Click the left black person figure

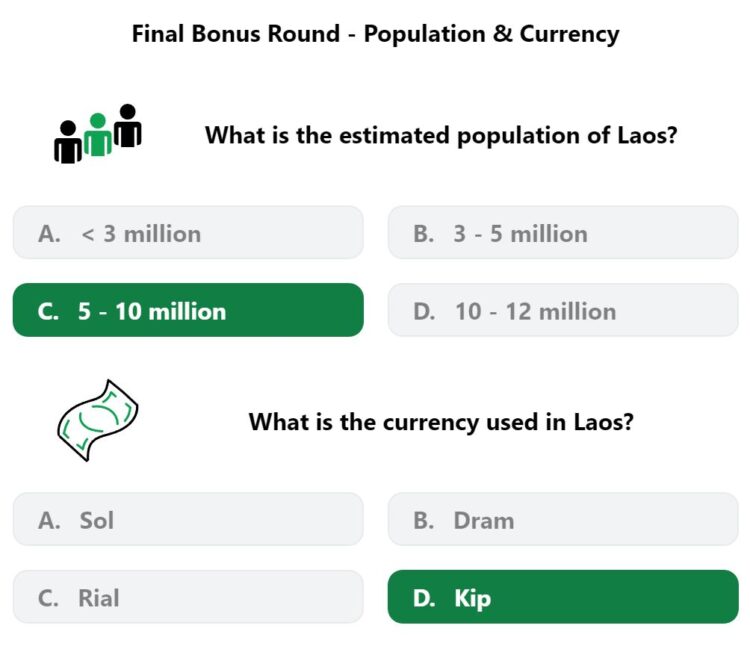[67, 143]
